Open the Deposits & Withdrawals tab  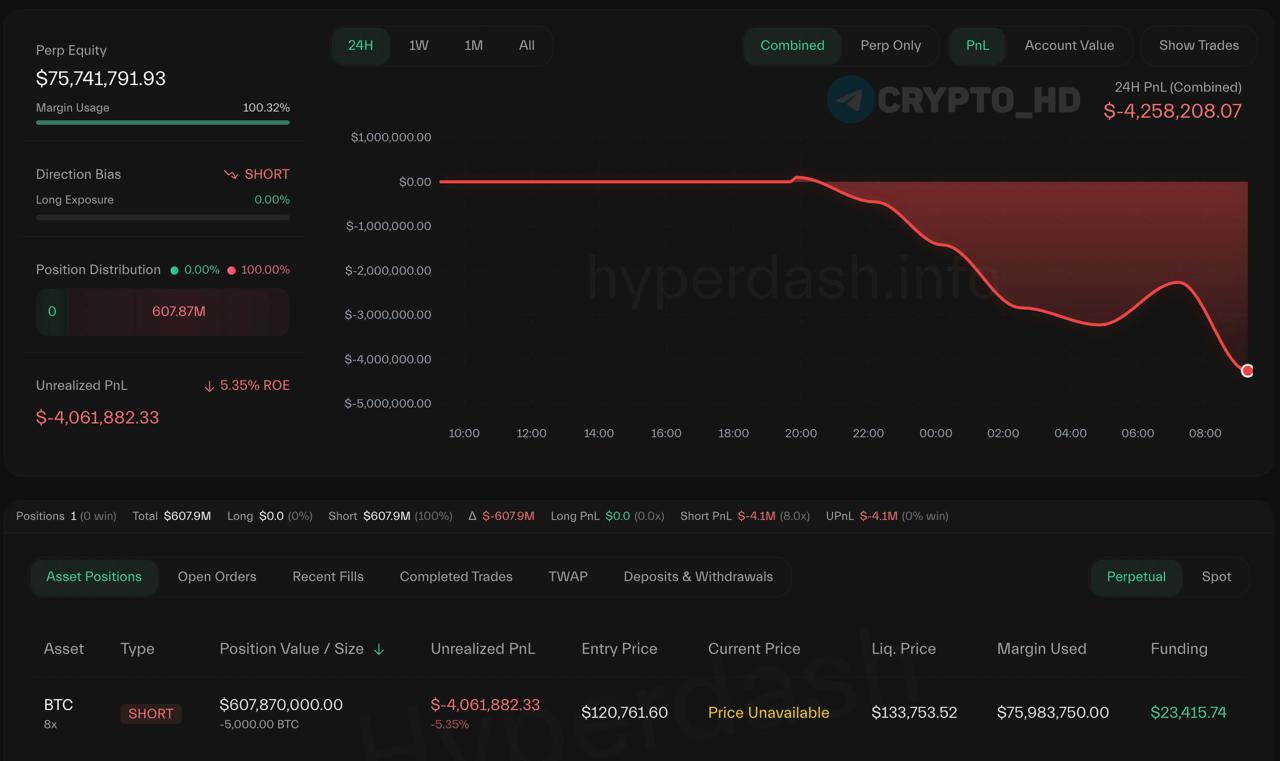point(698,577)
